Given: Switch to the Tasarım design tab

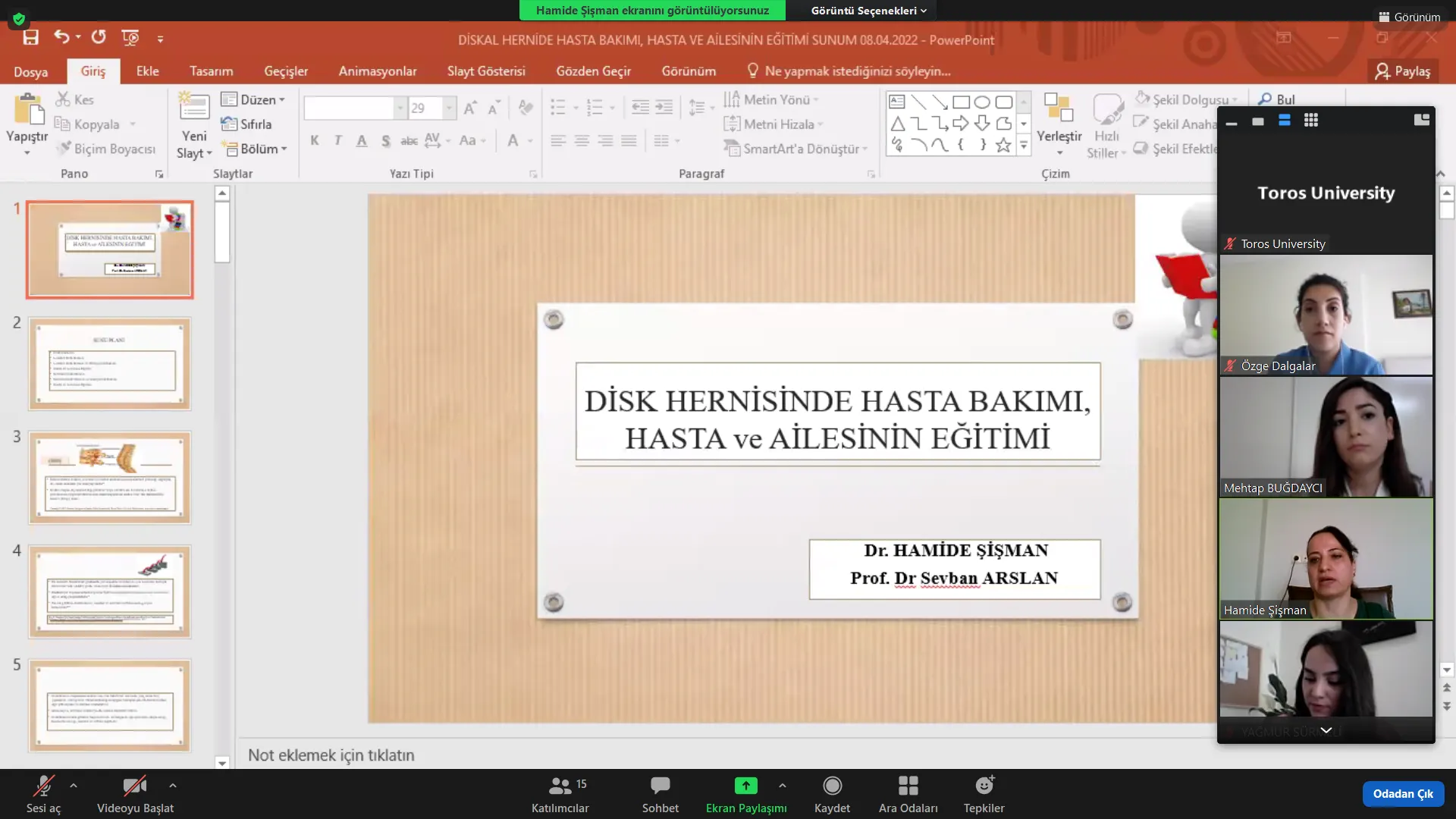Looking at the screenshot, I should 212,71.
